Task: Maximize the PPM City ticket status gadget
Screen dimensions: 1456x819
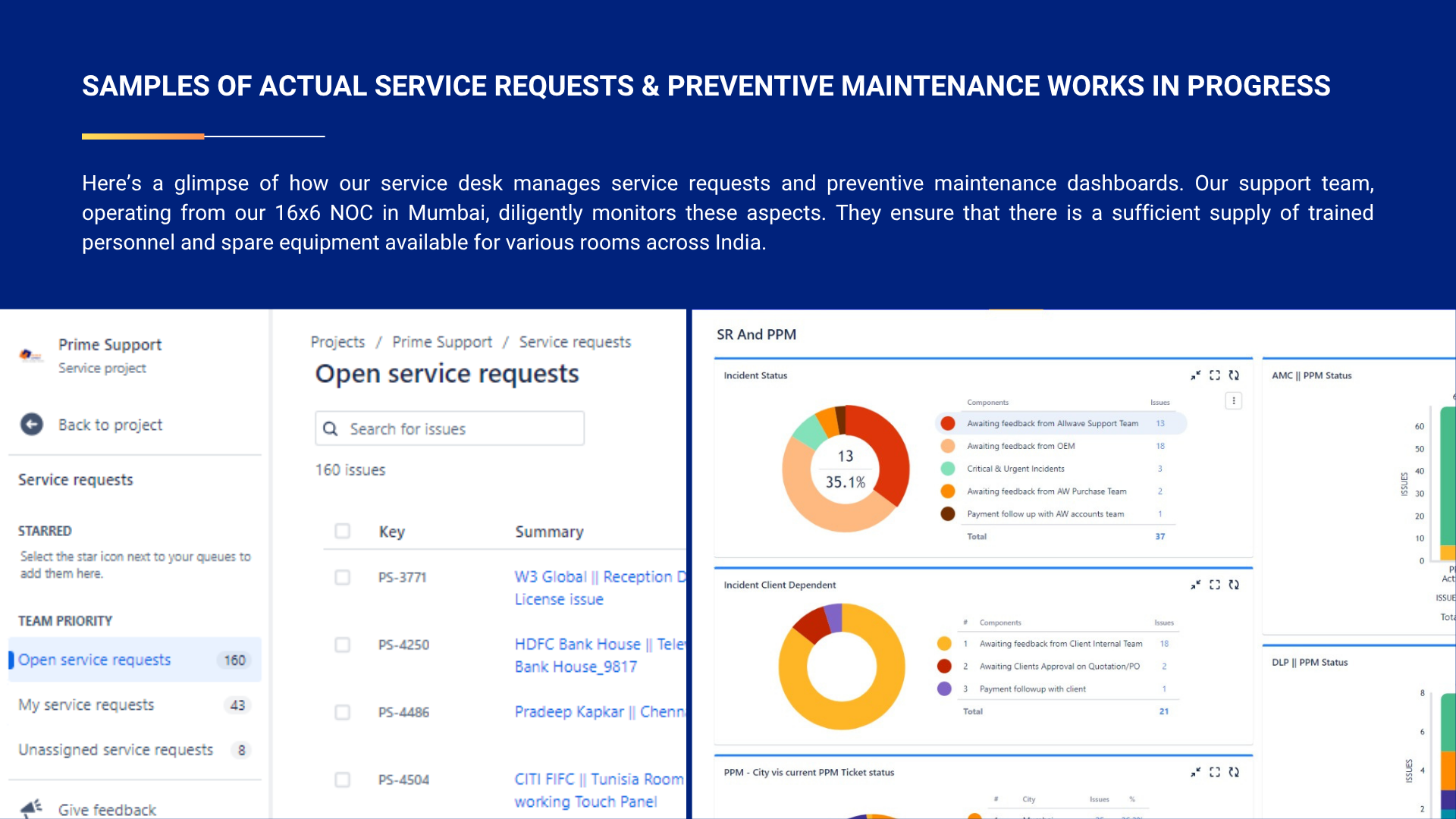Action: tap(1215, 772)
